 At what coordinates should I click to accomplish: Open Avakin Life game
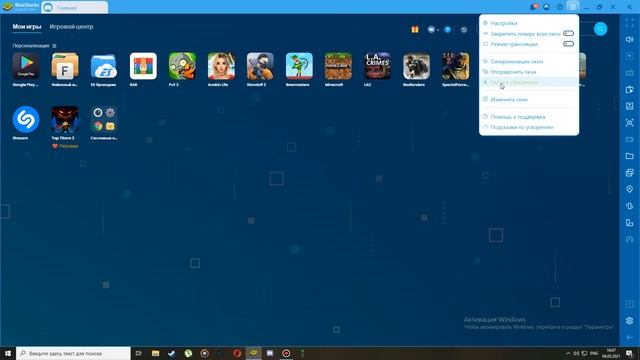coord(221,66)
